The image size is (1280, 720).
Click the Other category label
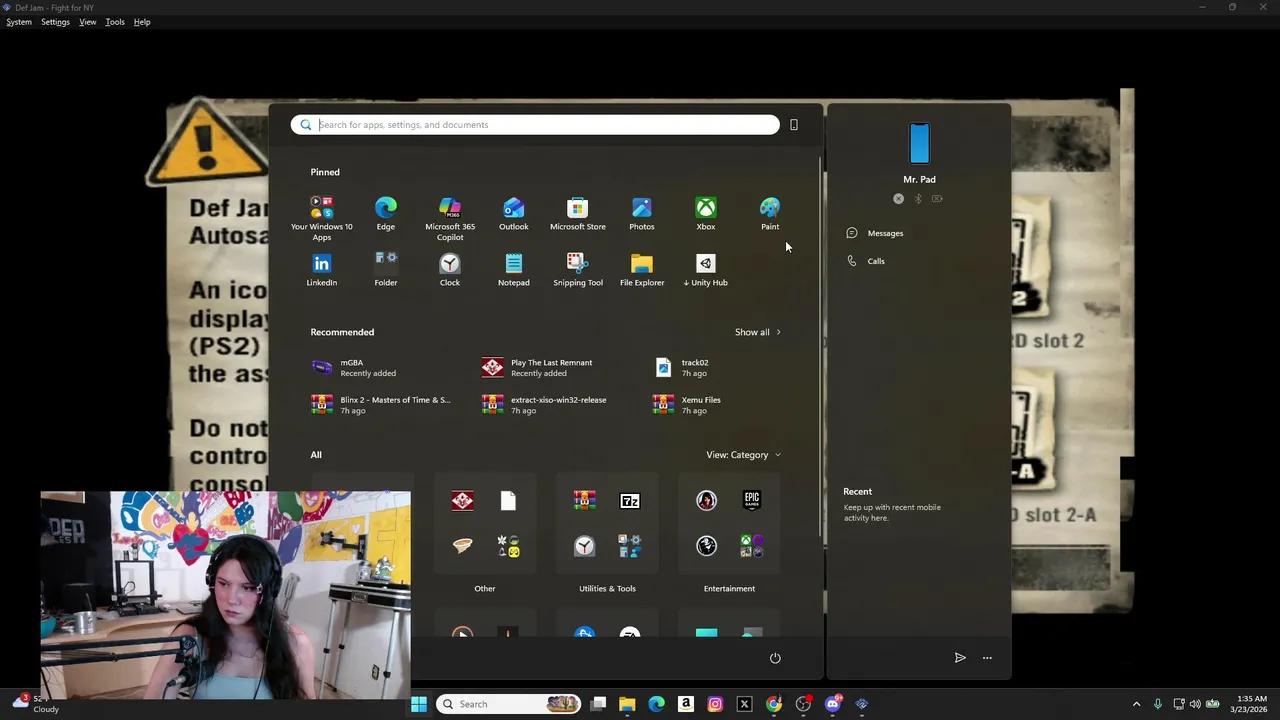(485, 589)
